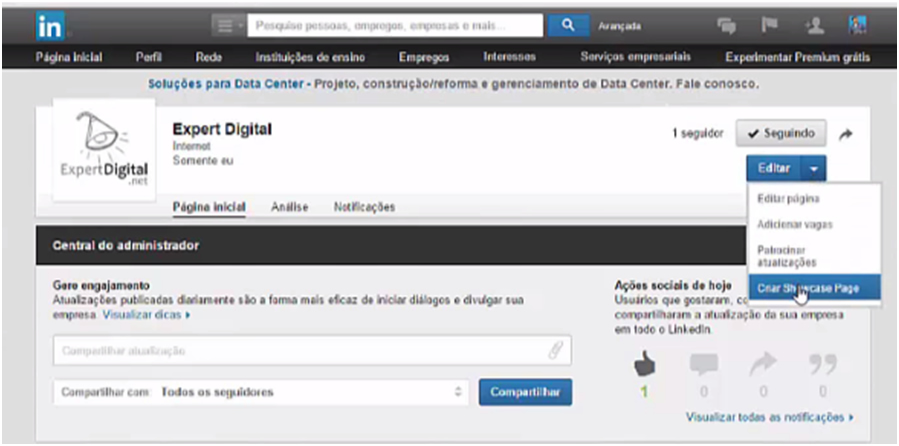Open the search category menu icon

tap(229, 26)
